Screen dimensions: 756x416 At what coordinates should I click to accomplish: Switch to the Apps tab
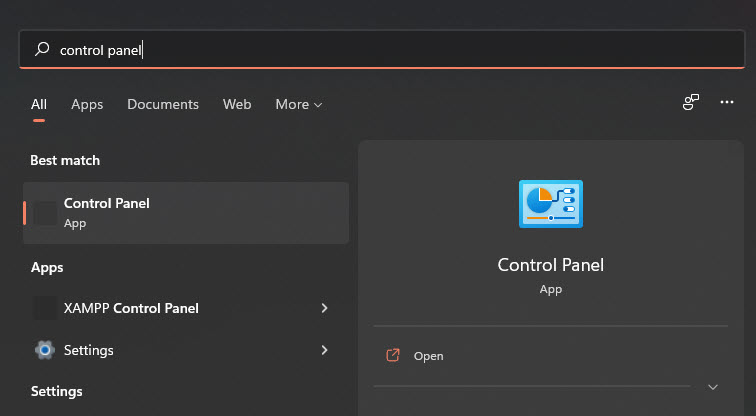coord(87,104)
